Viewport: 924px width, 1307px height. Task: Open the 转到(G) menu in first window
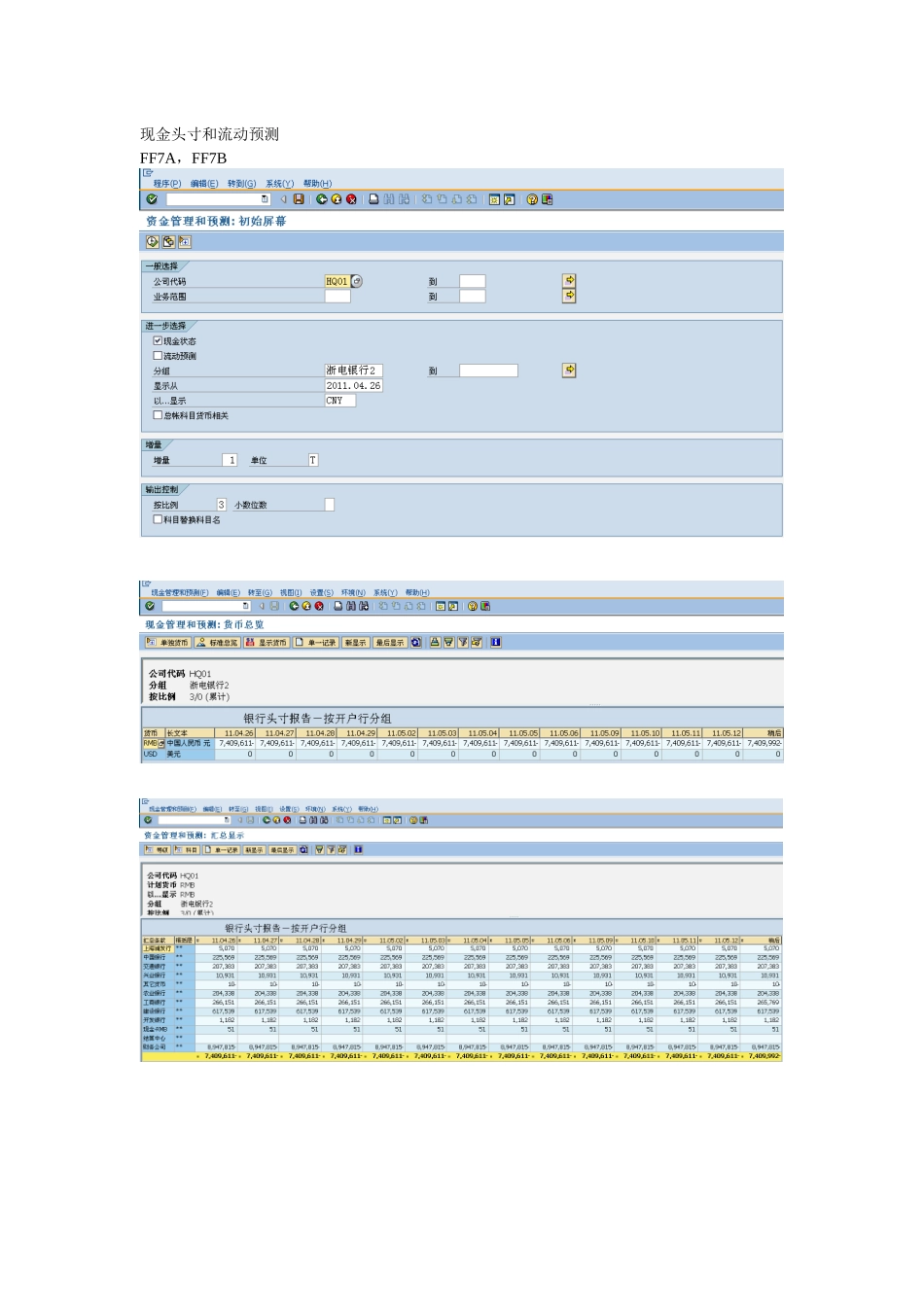click(x=241, y=184)
